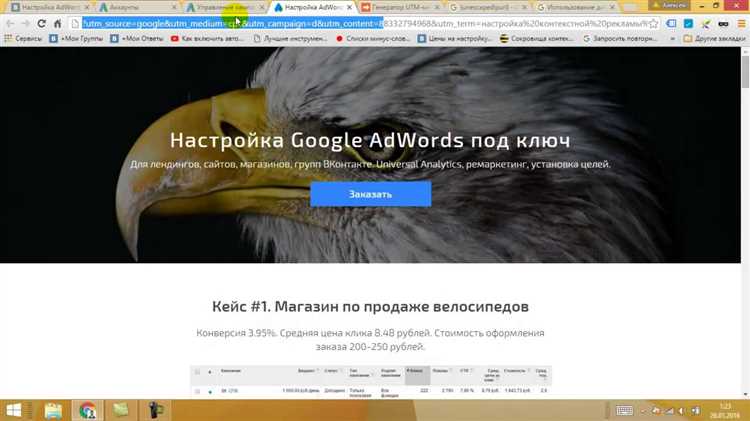Open the «Лучшие инструмен…» bookmark
The height and width of the screenshot is (421, 750).
[290, 39]
